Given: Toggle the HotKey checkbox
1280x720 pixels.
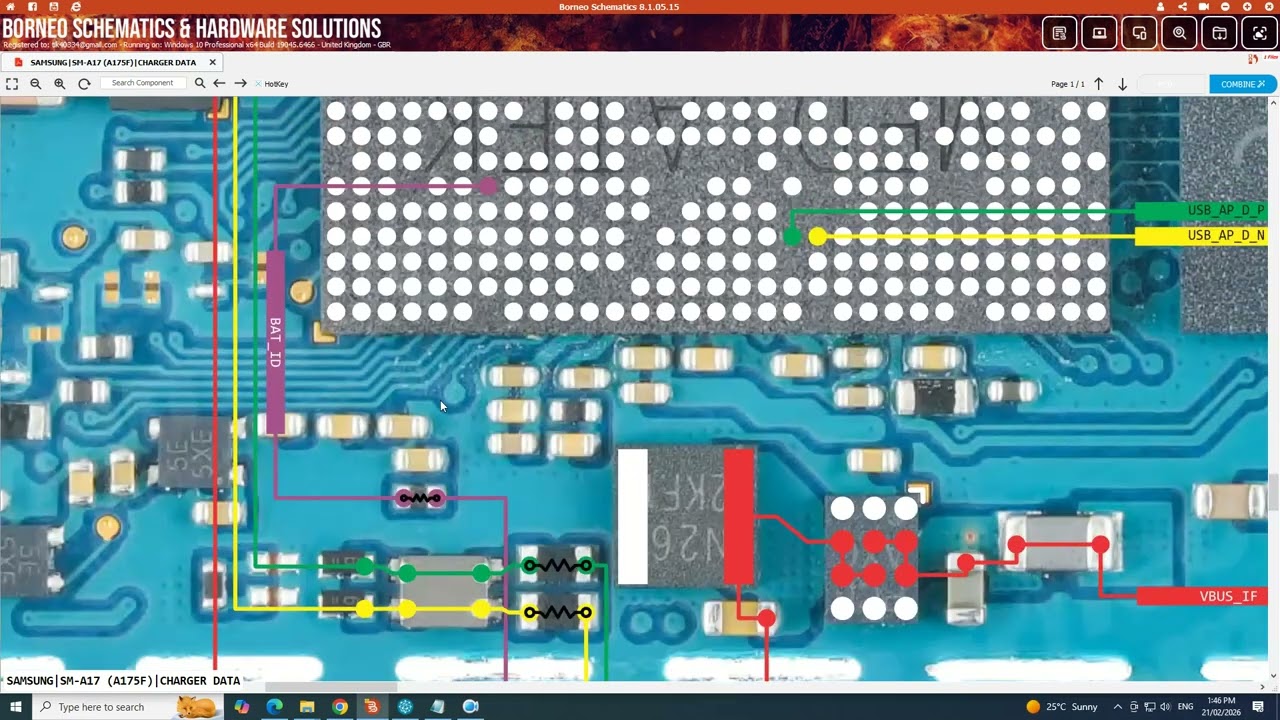Looking at the screenshot, I should [x=258, y=84].
